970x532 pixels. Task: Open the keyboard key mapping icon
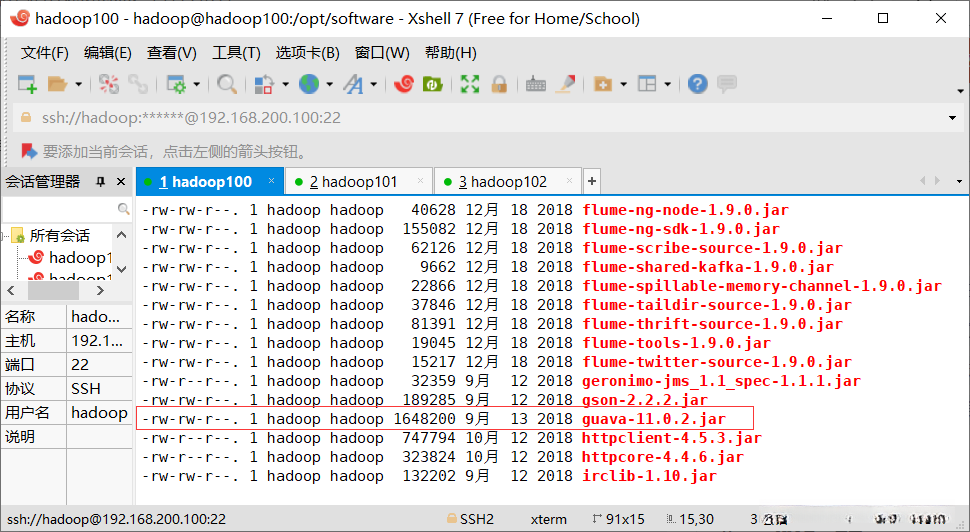point(536,84)
